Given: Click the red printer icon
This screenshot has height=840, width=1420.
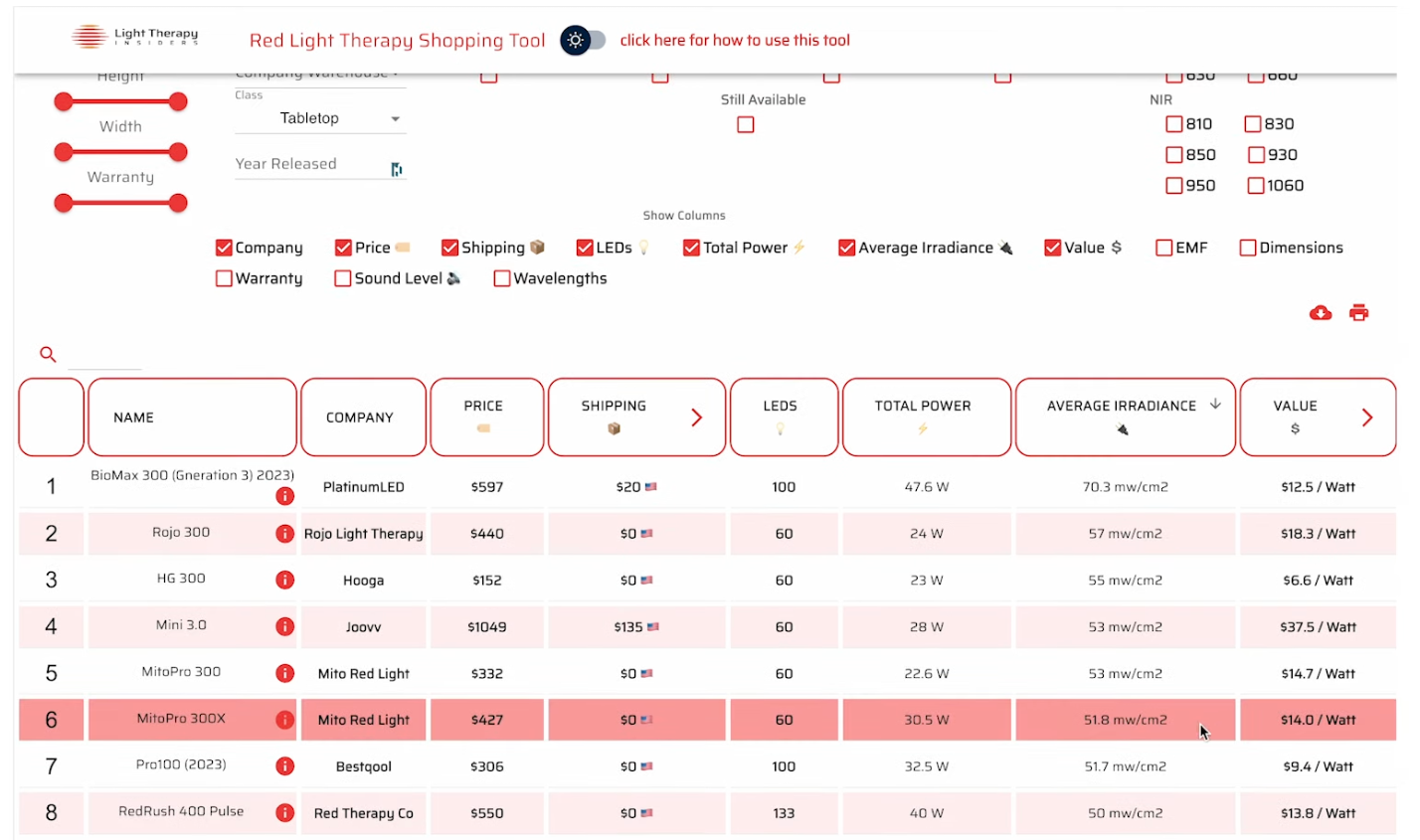Looking at the screenshot, I should click(1358, 313).
